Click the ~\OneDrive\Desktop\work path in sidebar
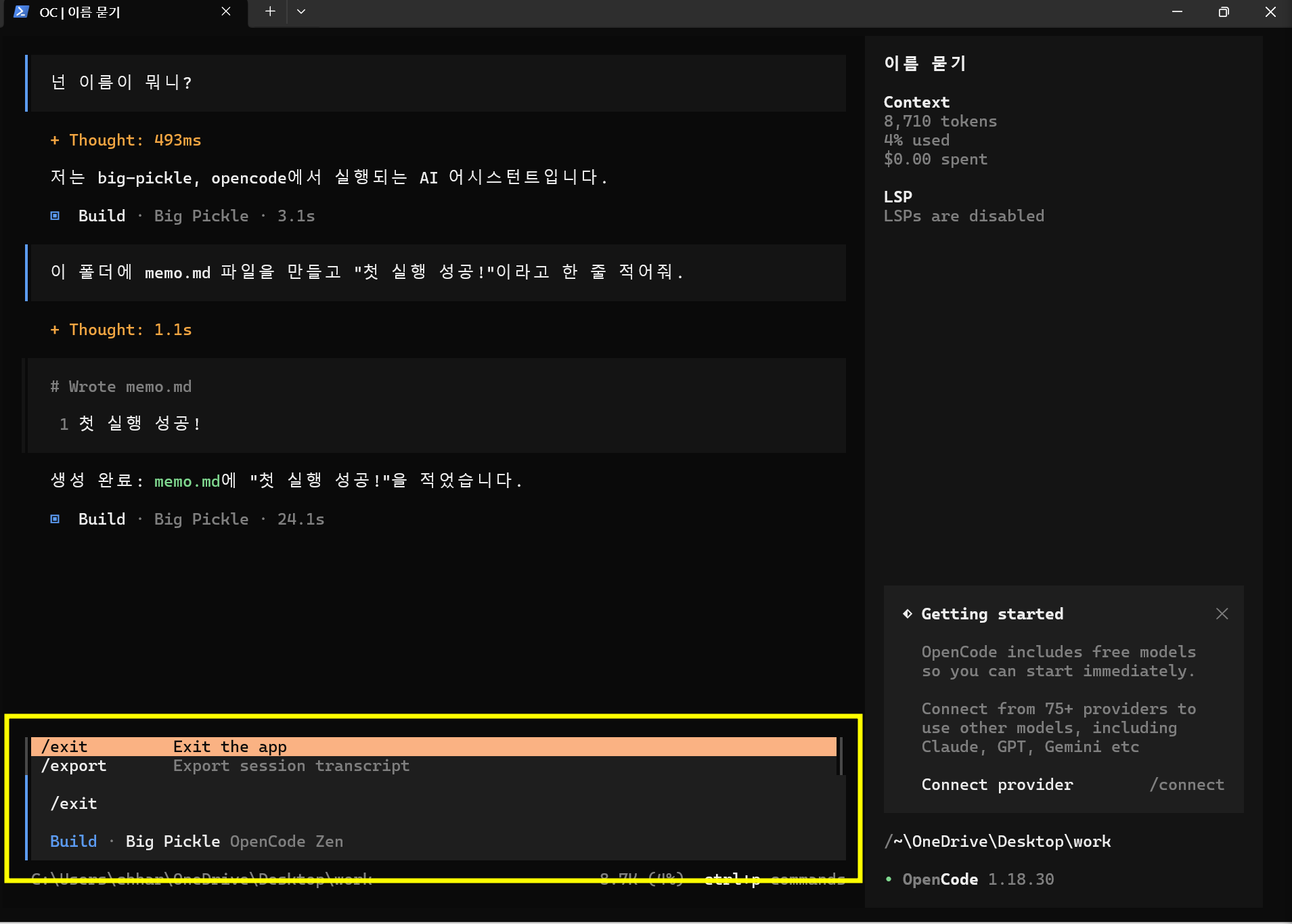The width and height of the screenshot is (1292, 924). click(x=997, y=841)
